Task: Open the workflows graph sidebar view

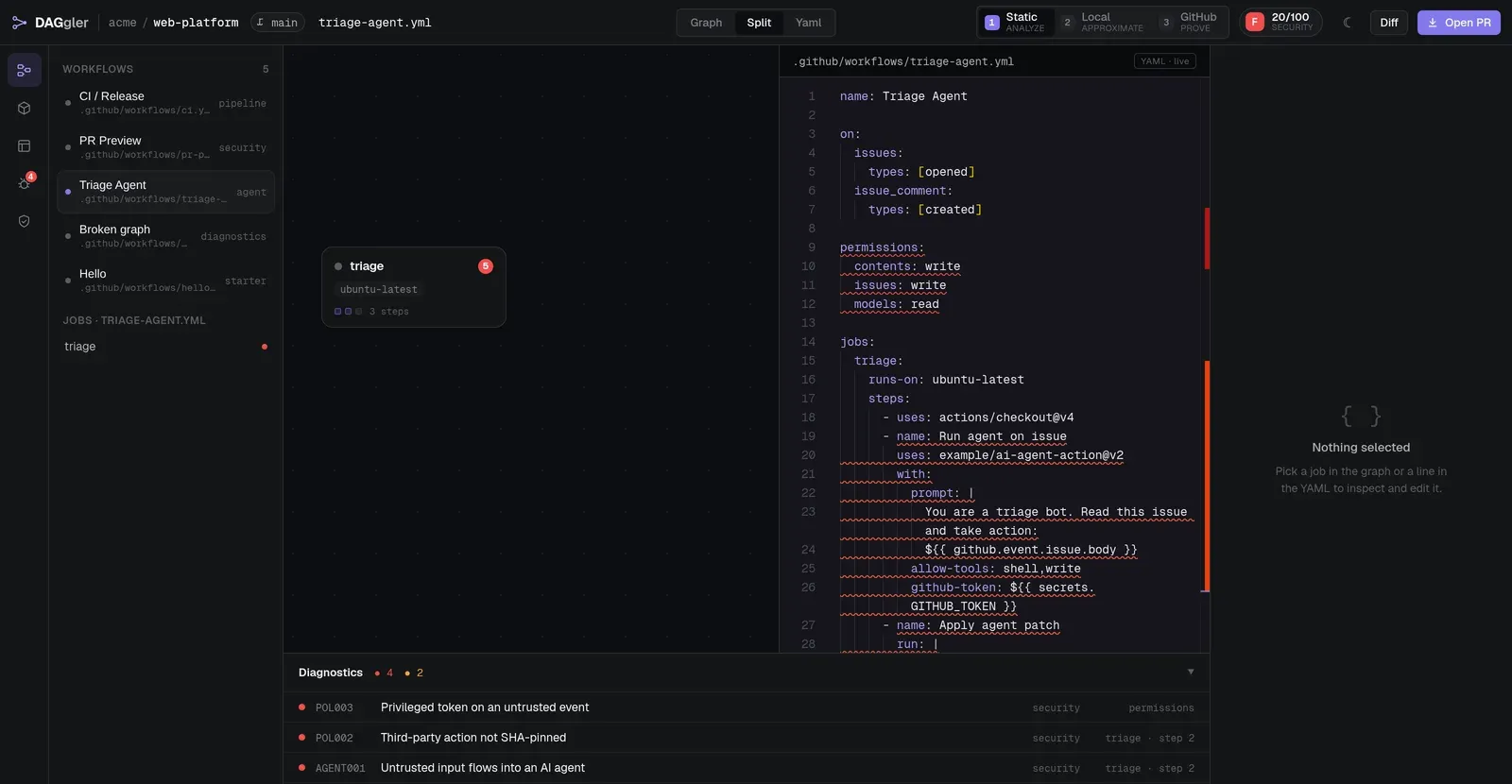Action: (x=25, y=70)
